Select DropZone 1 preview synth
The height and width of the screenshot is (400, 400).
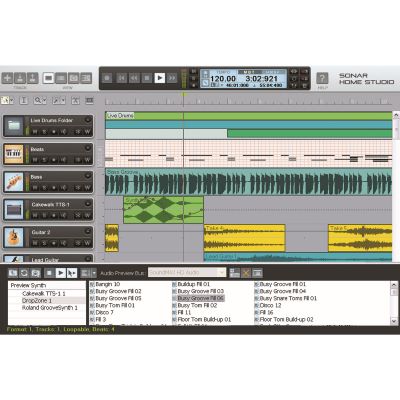[x=37, y=301]
